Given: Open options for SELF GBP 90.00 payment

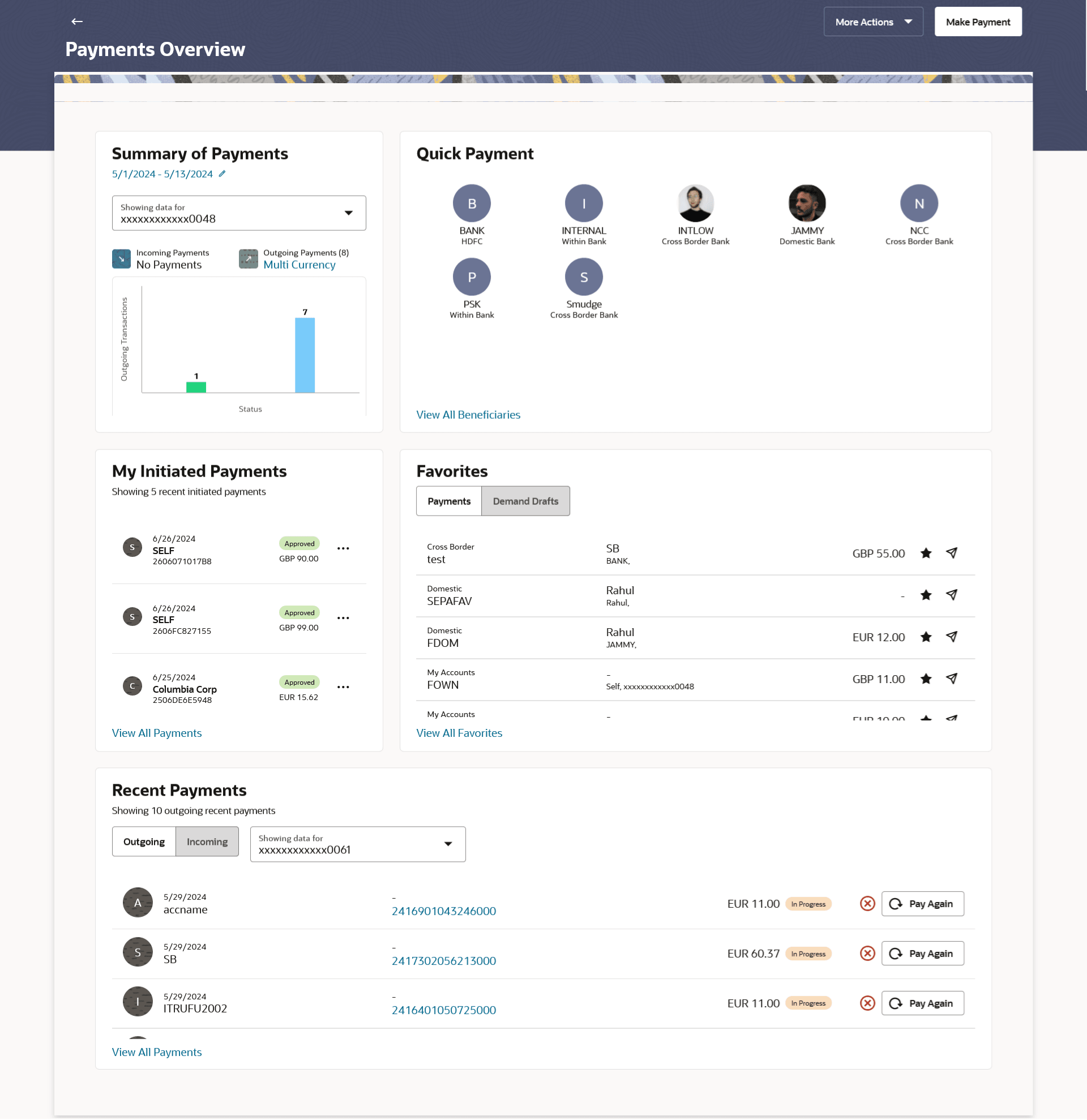Looking at the screenshot, I should [x=343, y=548].
